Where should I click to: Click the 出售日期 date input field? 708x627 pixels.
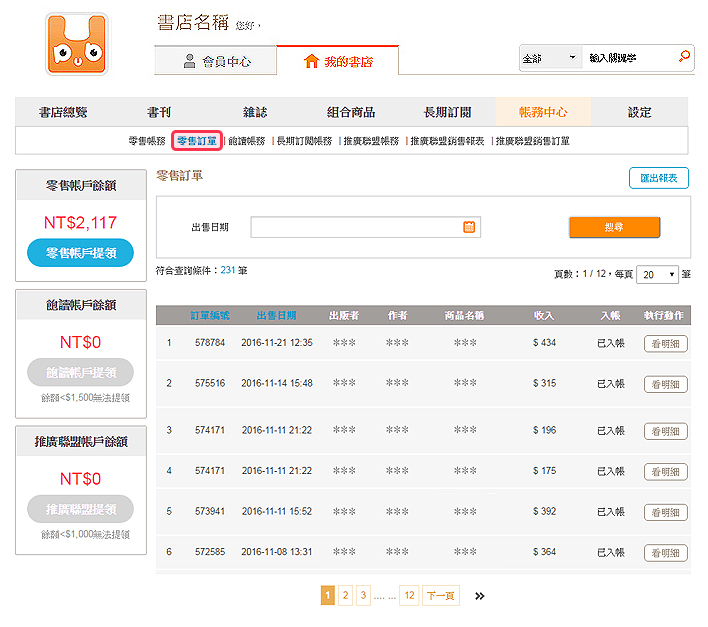pos(365,227)
